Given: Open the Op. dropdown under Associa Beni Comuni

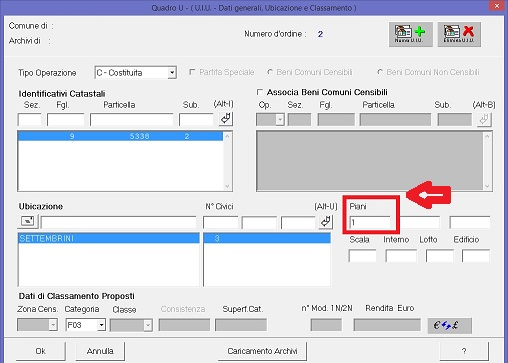Looking at the screenshot, I should 280,119.
